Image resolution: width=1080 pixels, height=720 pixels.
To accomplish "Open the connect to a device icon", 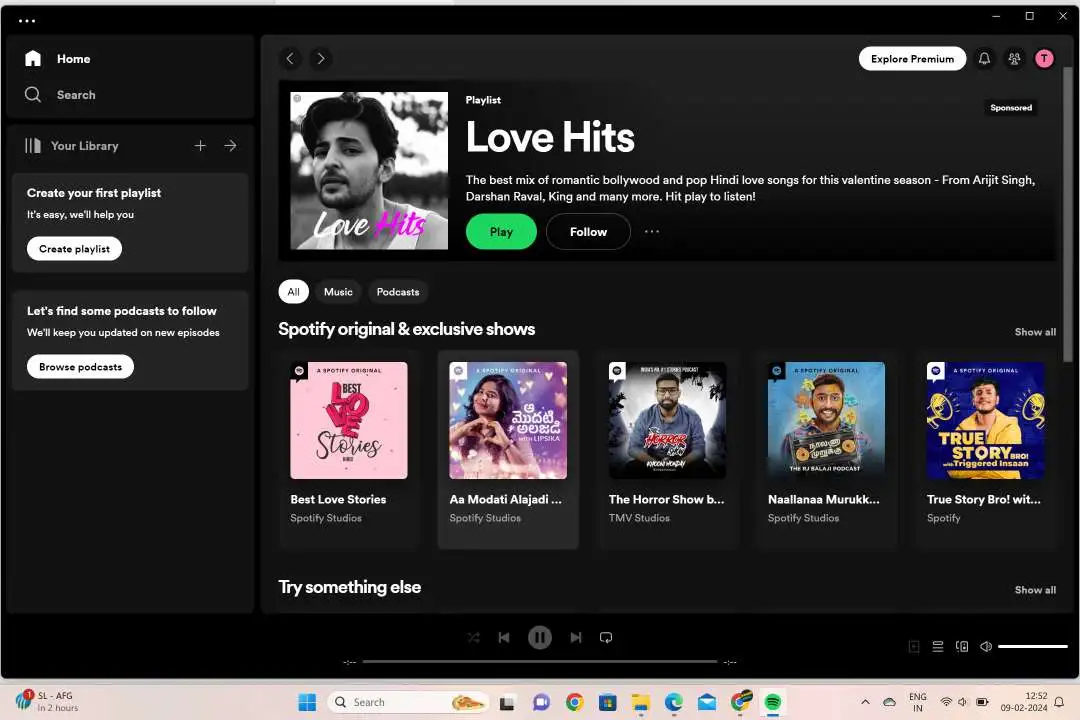I will 962,646.
